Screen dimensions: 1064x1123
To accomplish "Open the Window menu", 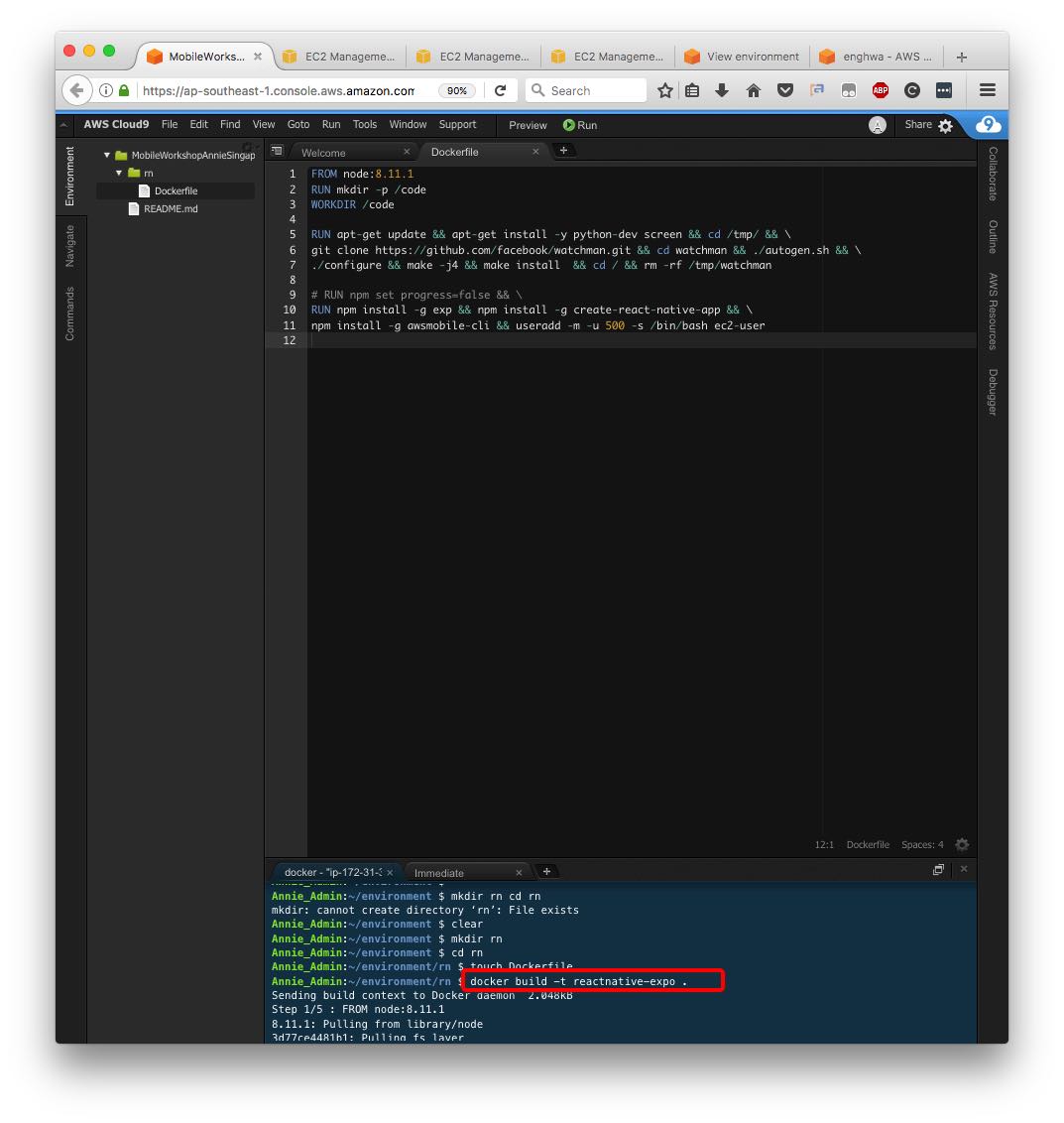I will 409,125.
